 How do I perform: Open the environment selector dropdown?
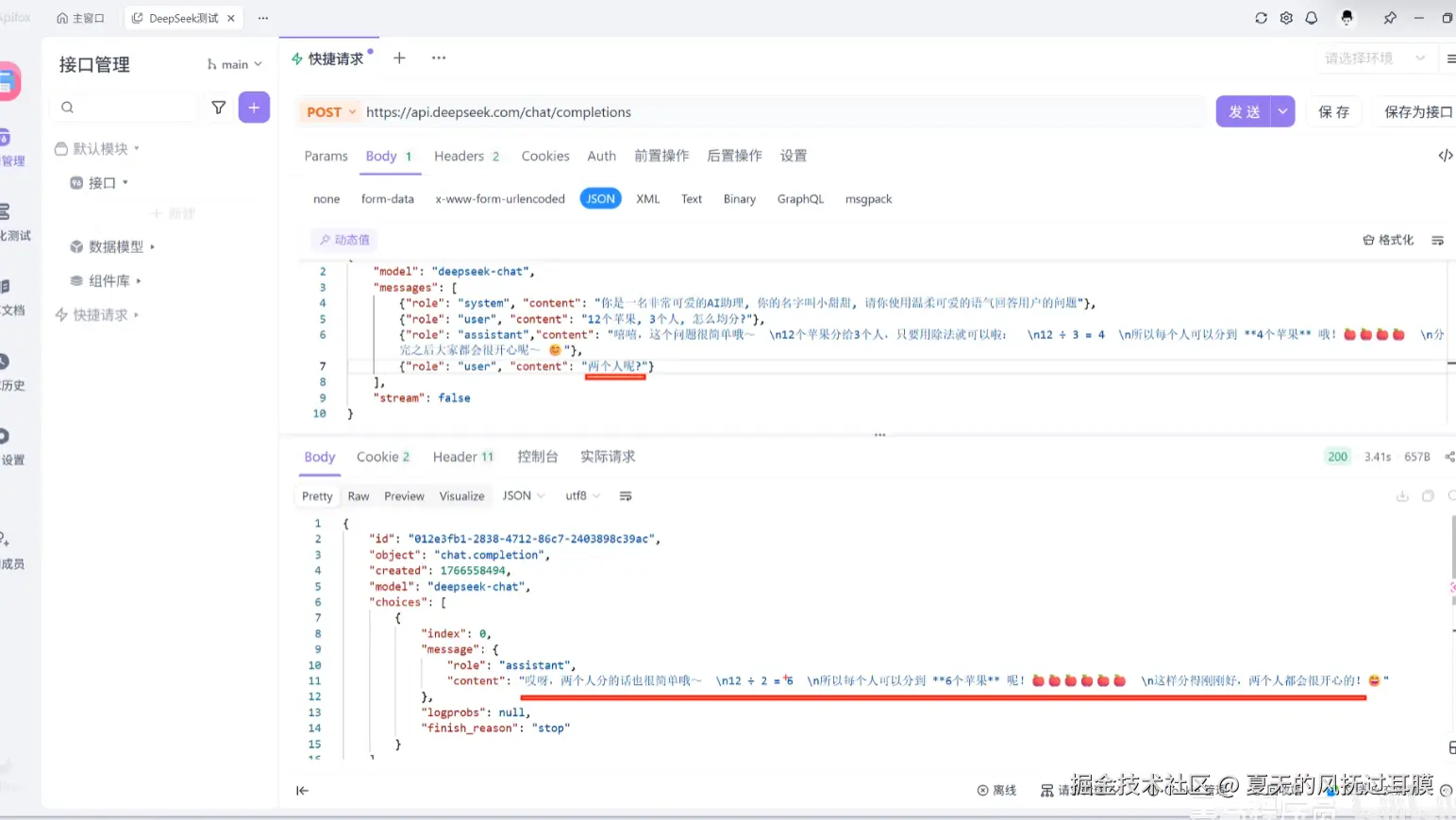pos(1374,59)
